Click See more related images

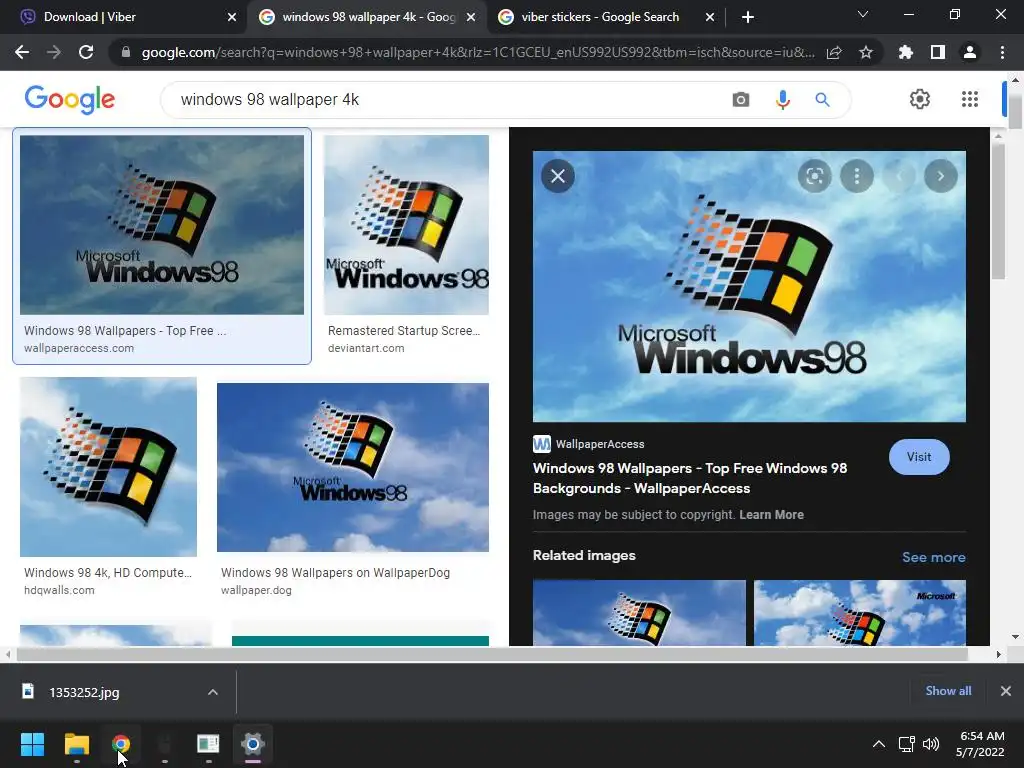click(x=933, y=557)
